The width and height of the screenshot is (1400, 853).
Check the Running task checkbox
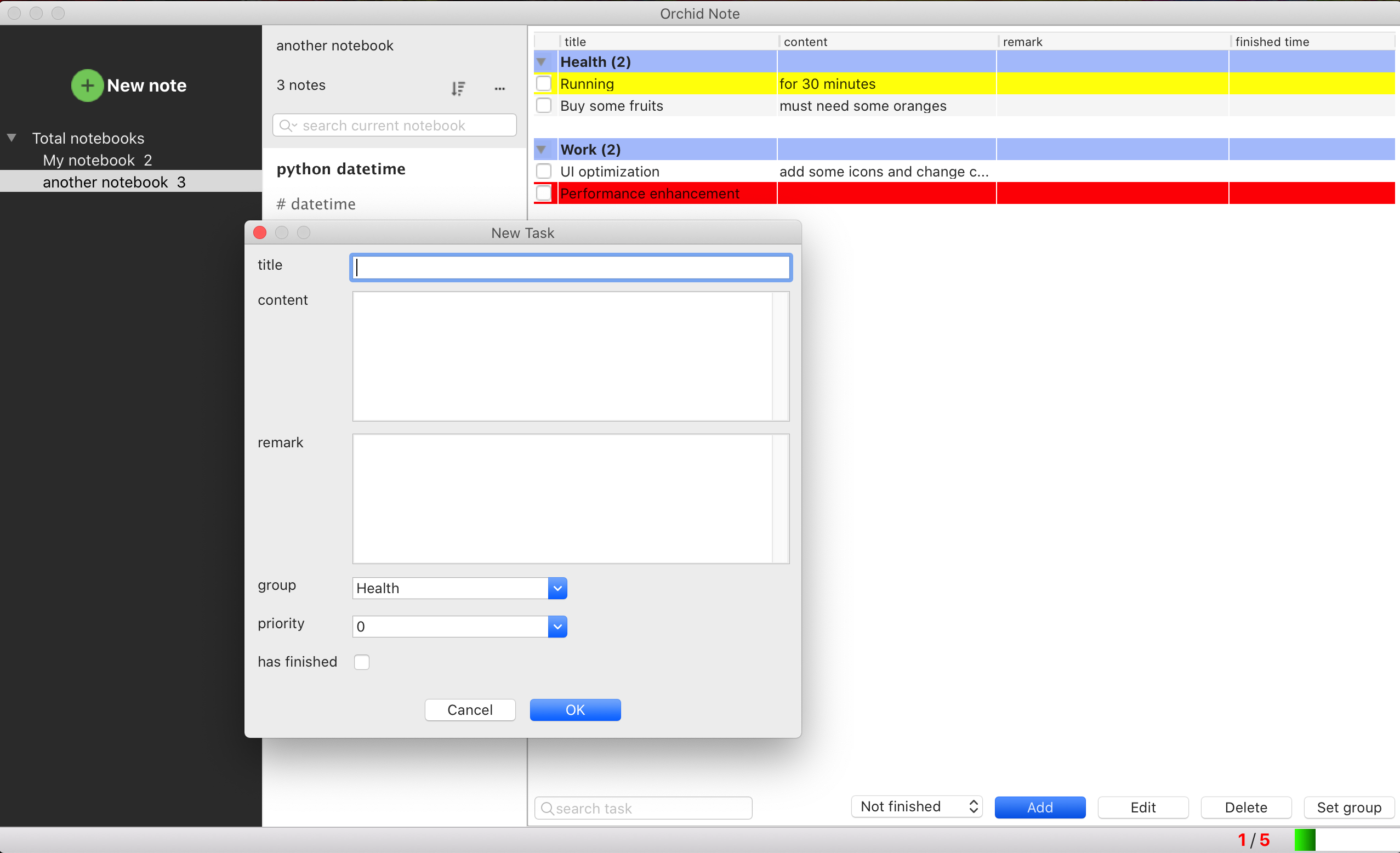[544, 83]
